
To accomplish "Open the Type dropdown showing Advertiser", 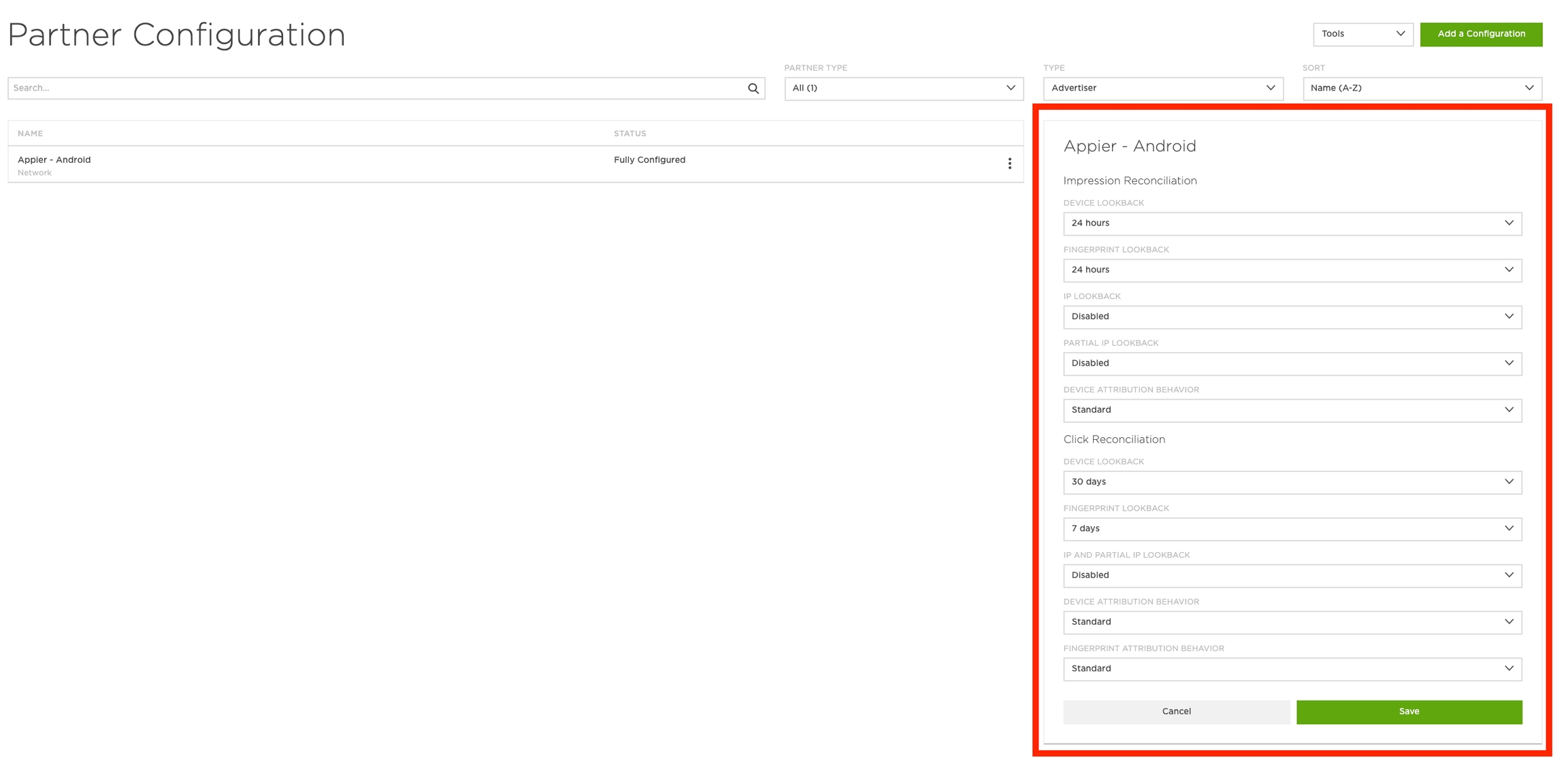I will [x=1162, y=89].
